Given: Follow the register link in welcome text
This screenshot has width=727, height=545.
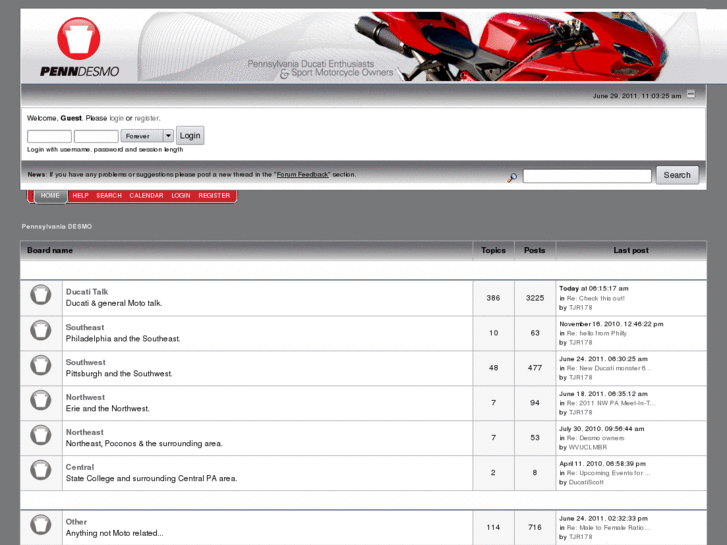Looking at the screenshot, I should point(147,118).
